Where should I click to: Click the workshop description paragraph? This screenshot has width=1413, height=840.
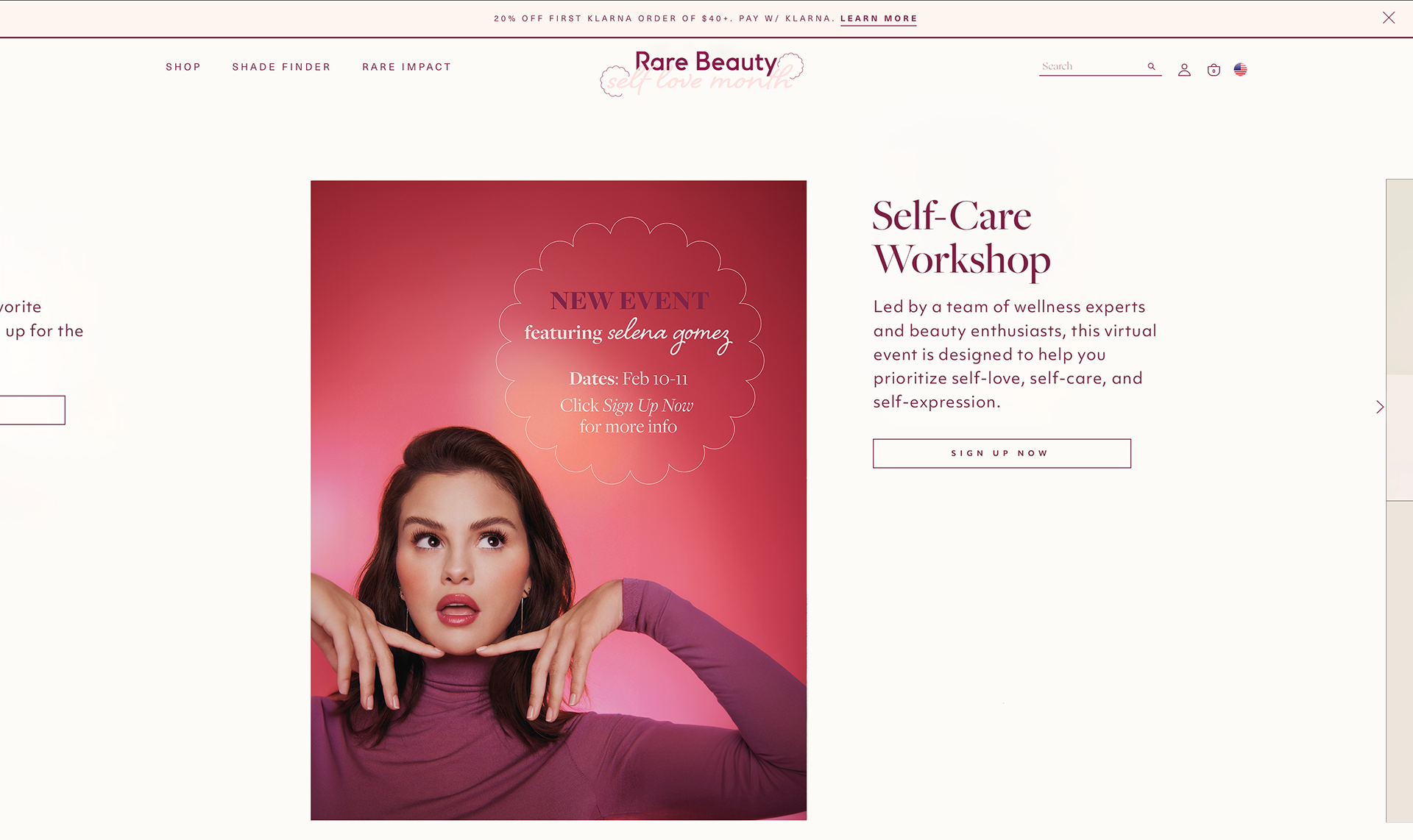1015,354
